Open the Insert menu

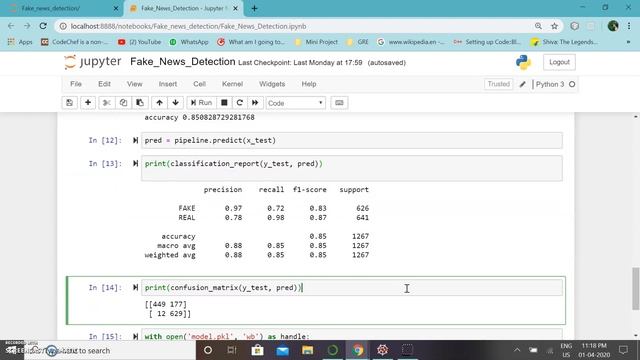click(x=168, y=84)
